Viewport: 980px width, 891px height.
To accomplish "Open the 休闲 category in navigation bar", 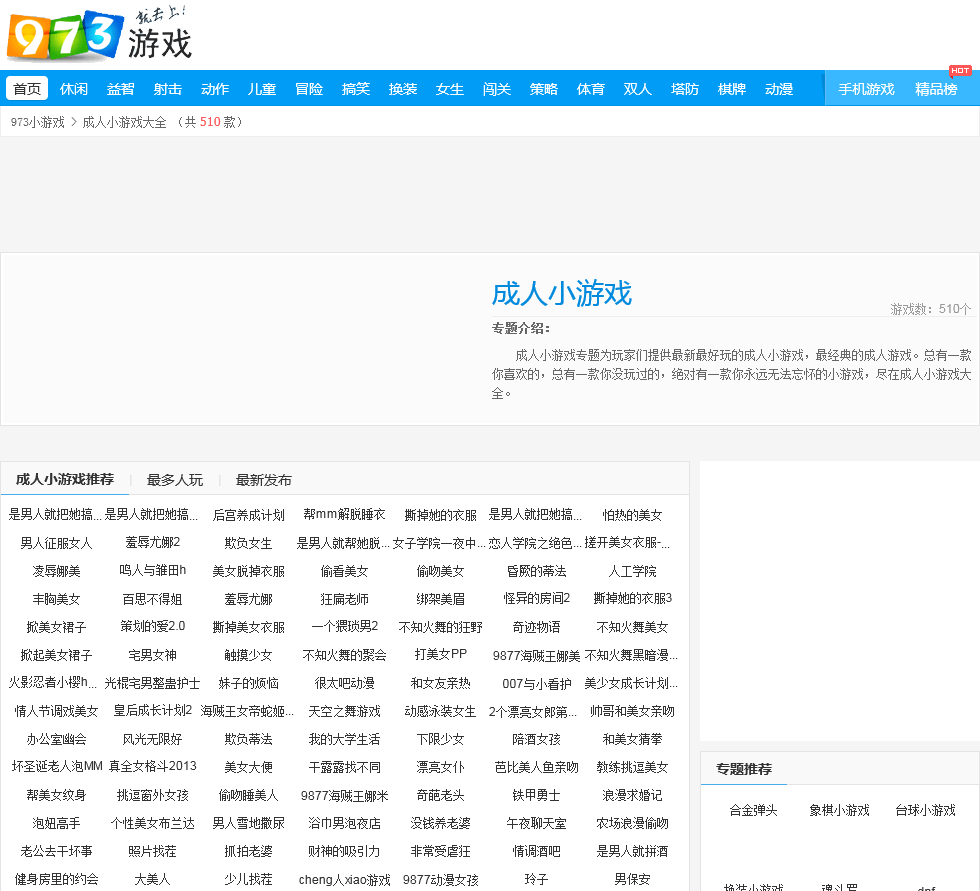I will [x=74, y=89].
